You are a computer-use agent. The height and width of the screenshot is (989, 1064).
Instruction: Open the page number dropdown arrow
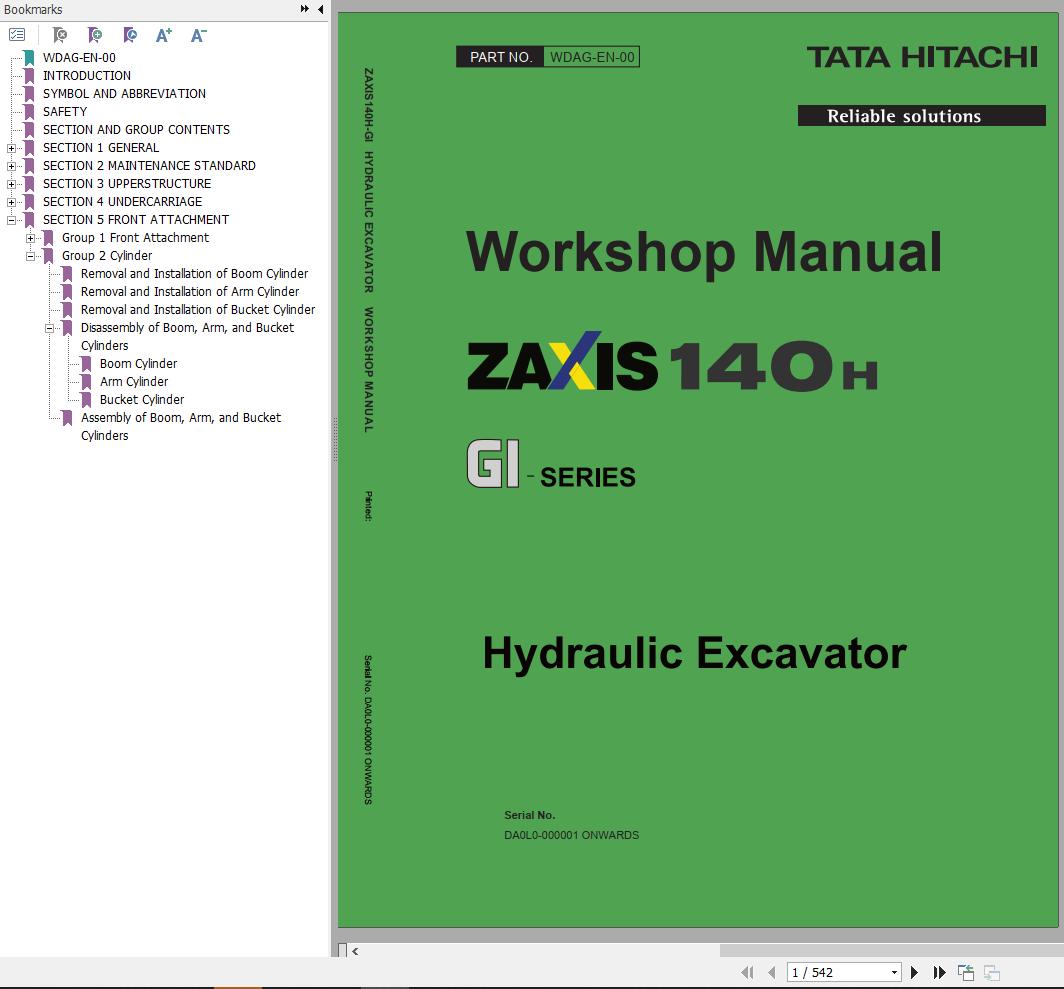pyautogui.click(x=894, y=973)
